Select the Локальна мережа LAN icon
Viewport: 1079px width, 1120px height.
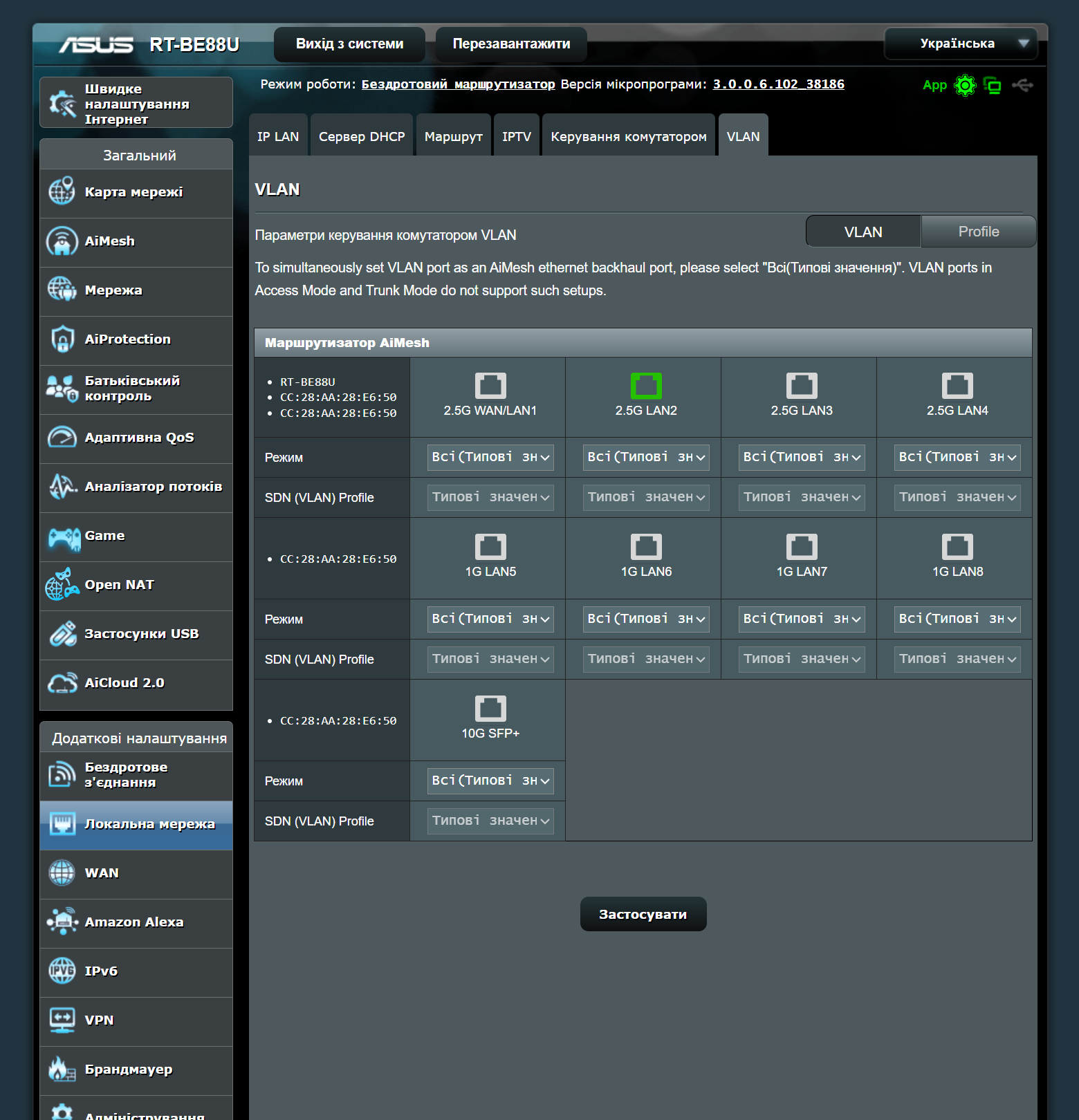tap(62, 823)
